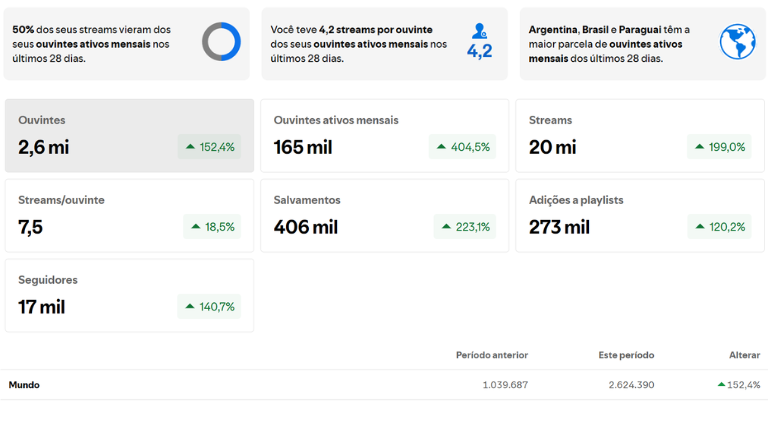Click the 404,5% growth badge
The image size is (768, 432).
(462, 146)
